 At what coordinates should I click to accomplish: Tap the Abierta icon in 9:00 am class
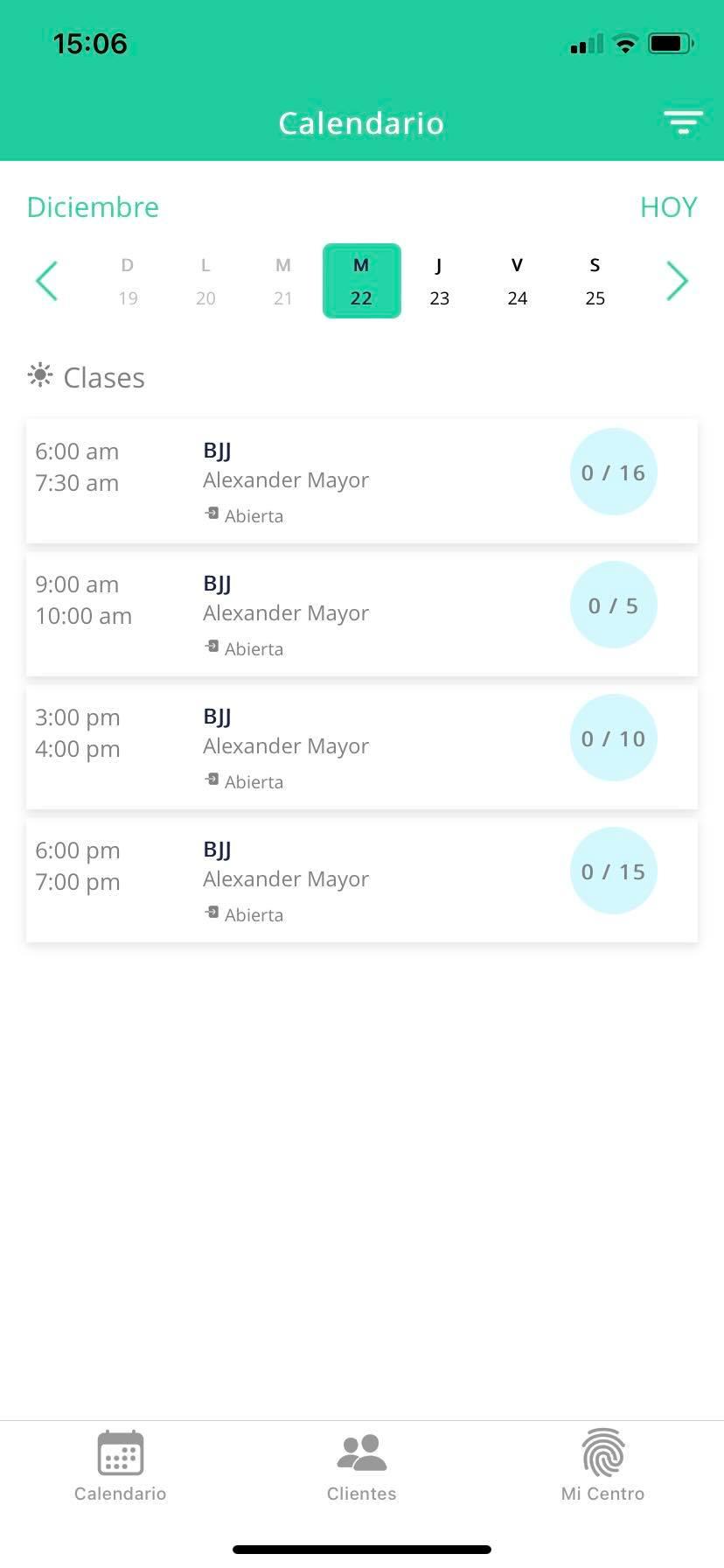click(212, 647)
